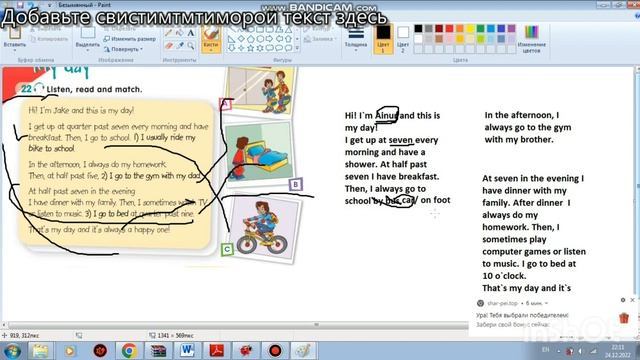
Task: Open the Выделить select dropdown arrow
Action: [x=87, y=50]
